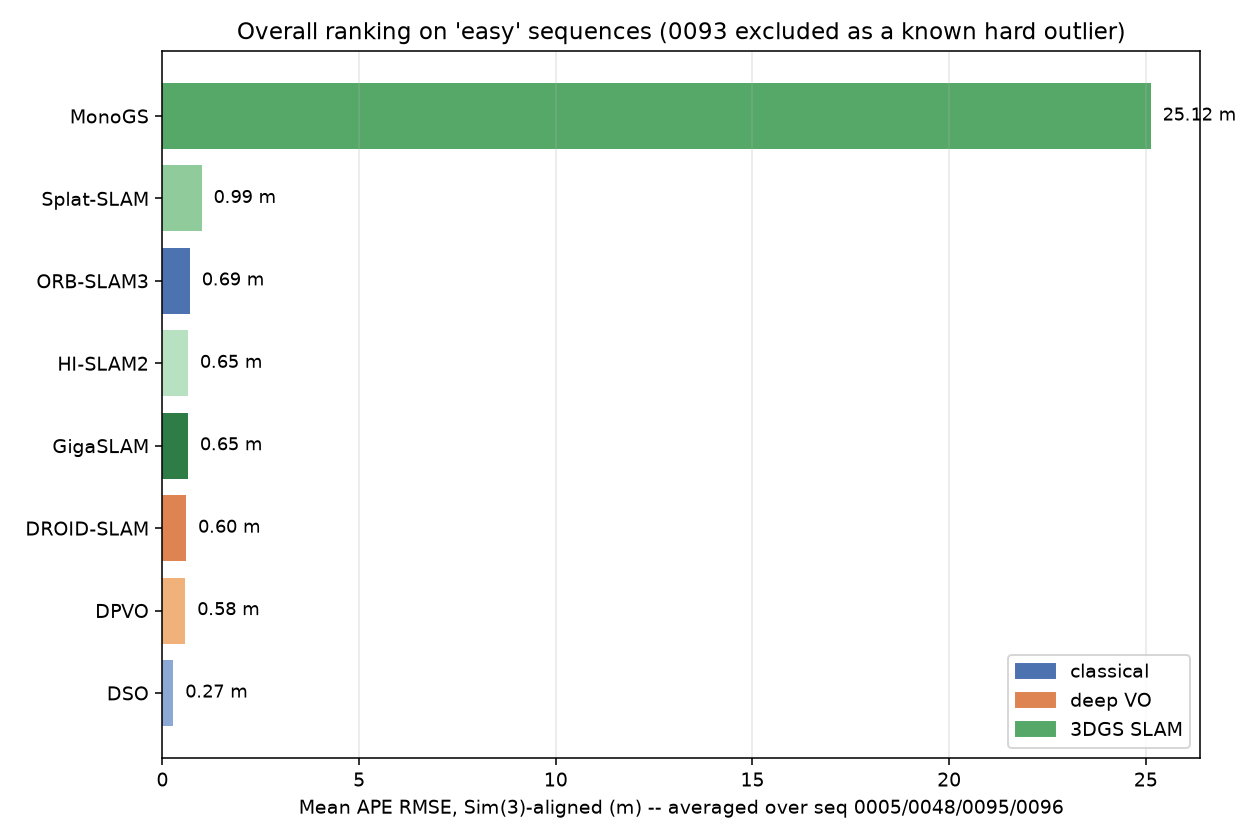
Task: Click the DROID-SLAM orange bar
Action: [174, 528]
